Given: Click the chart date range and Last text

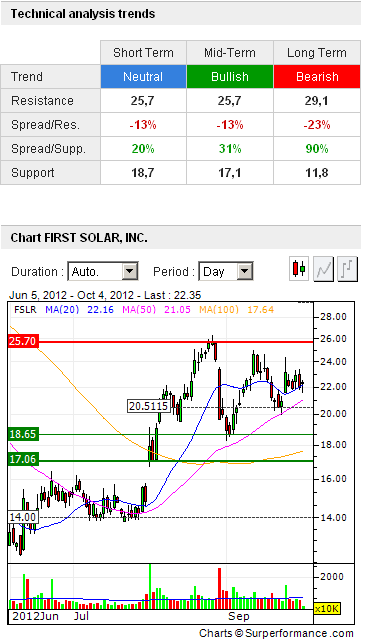Looking at the screenshot, I should point(105,295).
